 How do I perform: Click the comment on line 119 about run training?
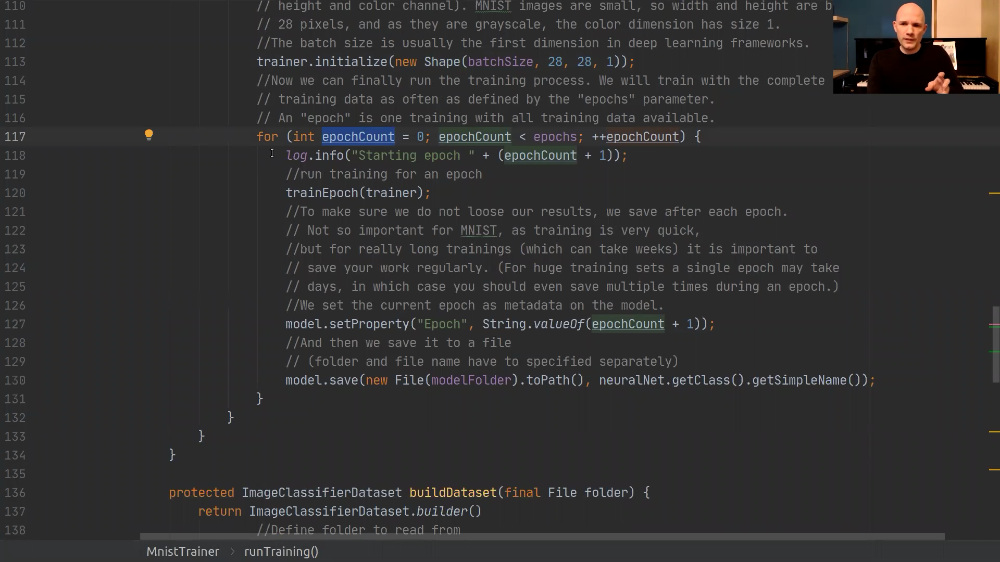[384, 174]
